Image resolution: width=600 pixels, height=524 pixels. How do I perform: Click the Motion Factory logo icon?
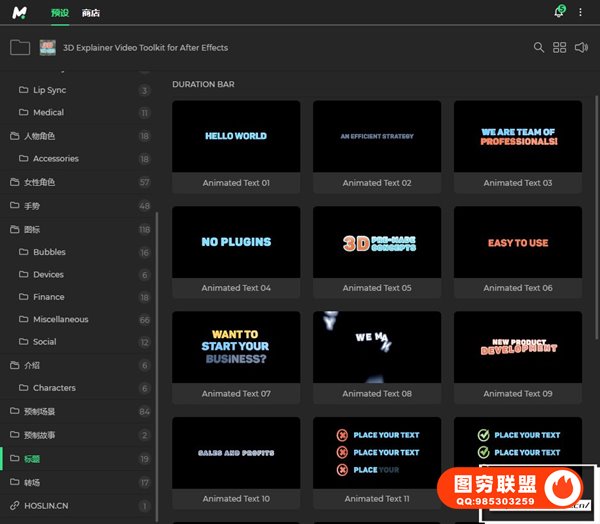click(x=21, y=13)
